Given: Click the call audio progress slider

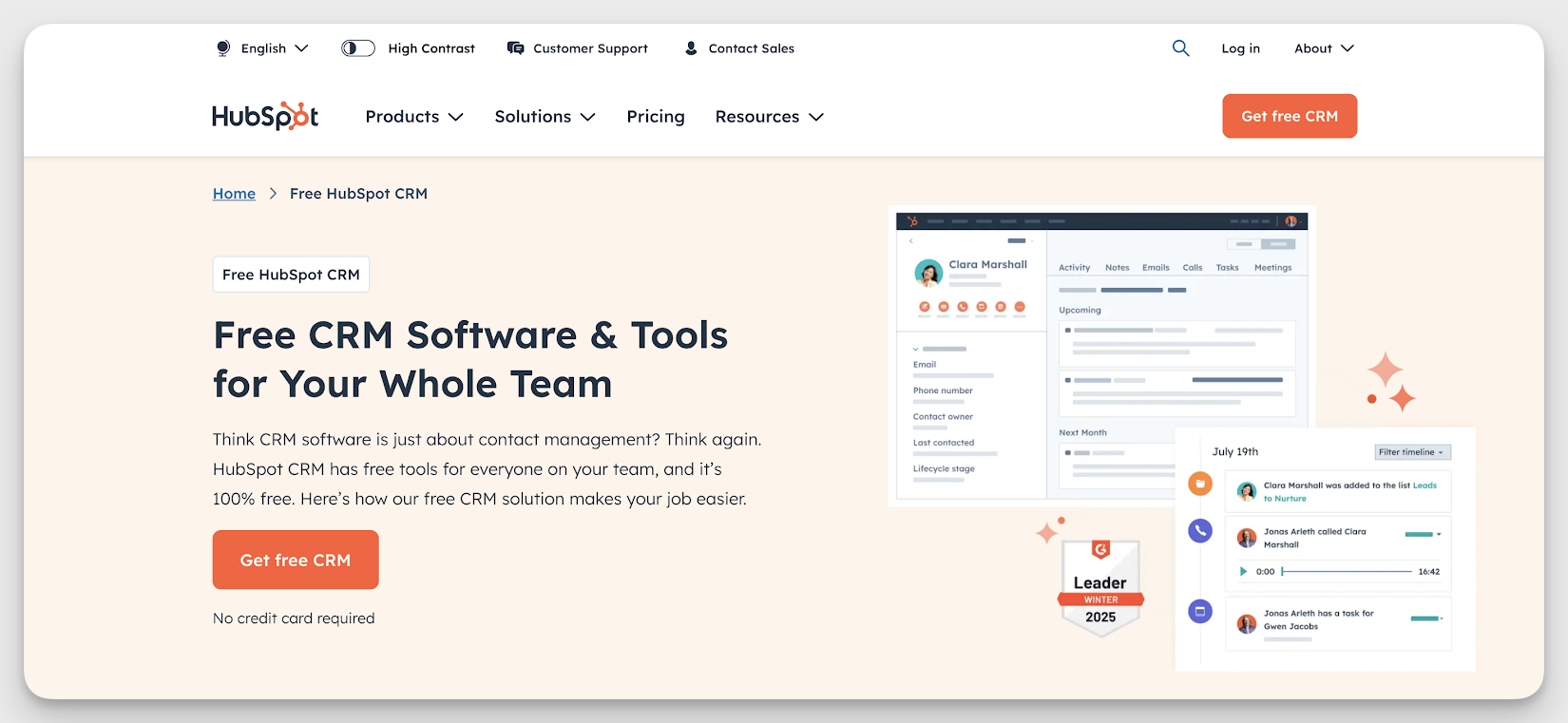Looking at the screenshot, I should pyautogui.click(x=1347, y=571).
